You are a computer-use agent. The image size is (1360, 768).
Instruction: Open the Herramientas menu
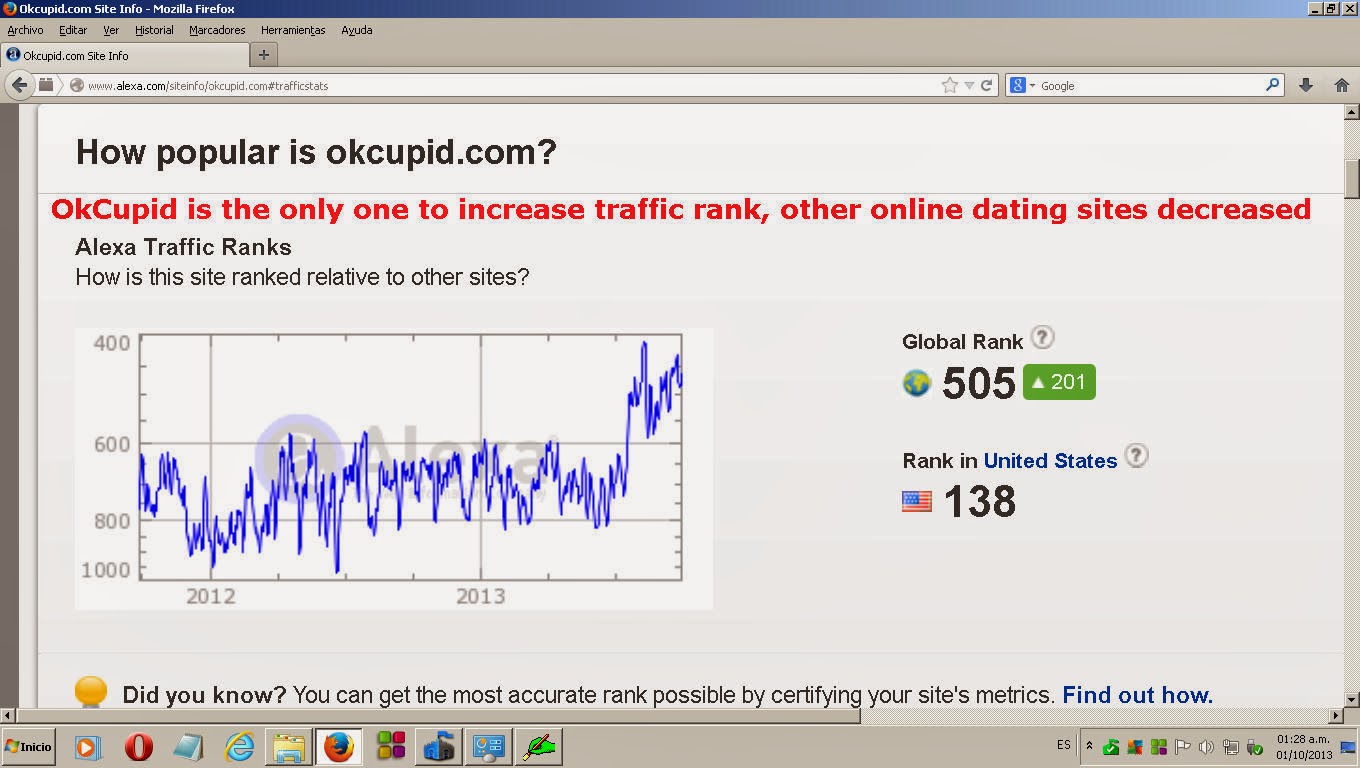click(x=293, y=30)
